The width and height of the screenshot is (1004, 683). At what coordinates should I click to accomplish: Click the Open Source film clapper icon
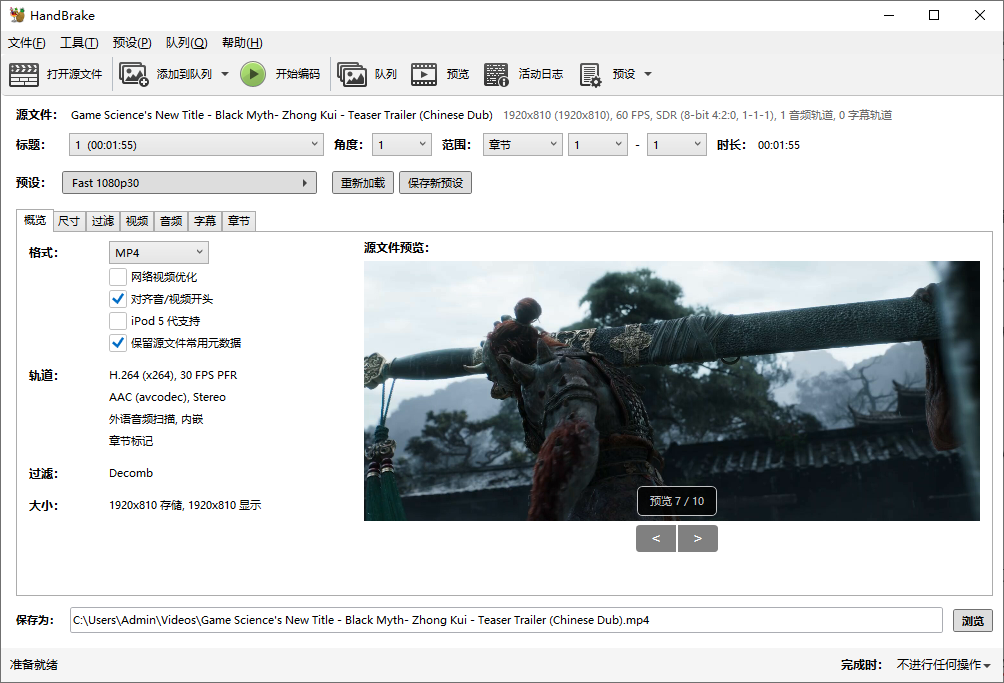pos(24,74)
